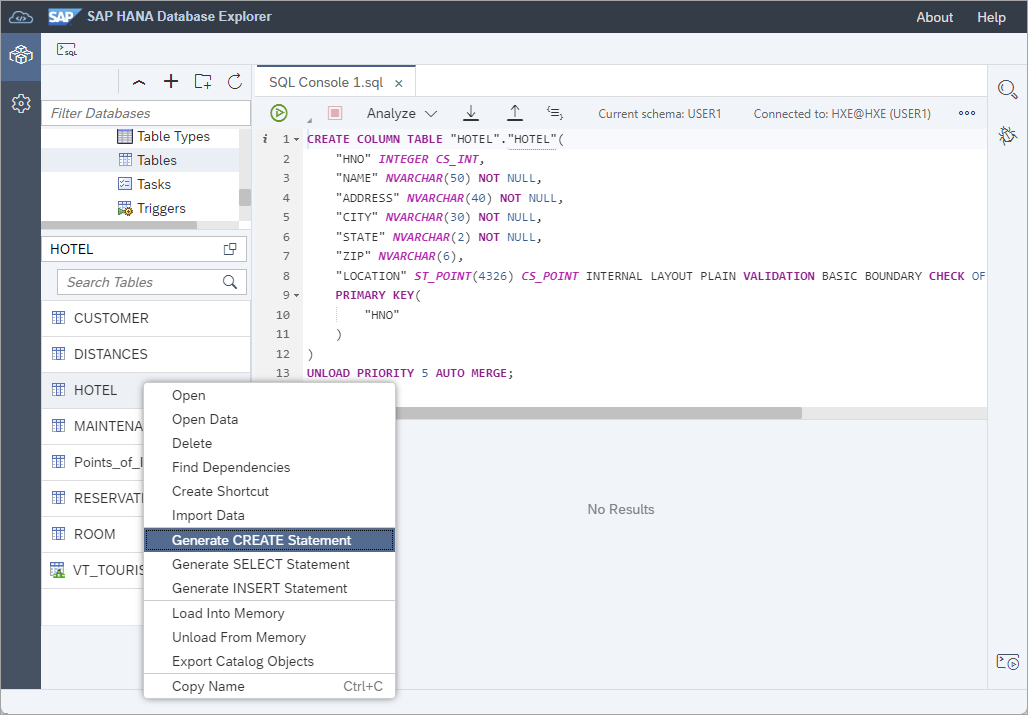Screen dimensions: 1028x715
Task: Select the RESERVATI... table row
Action: (x=92, y=499)
